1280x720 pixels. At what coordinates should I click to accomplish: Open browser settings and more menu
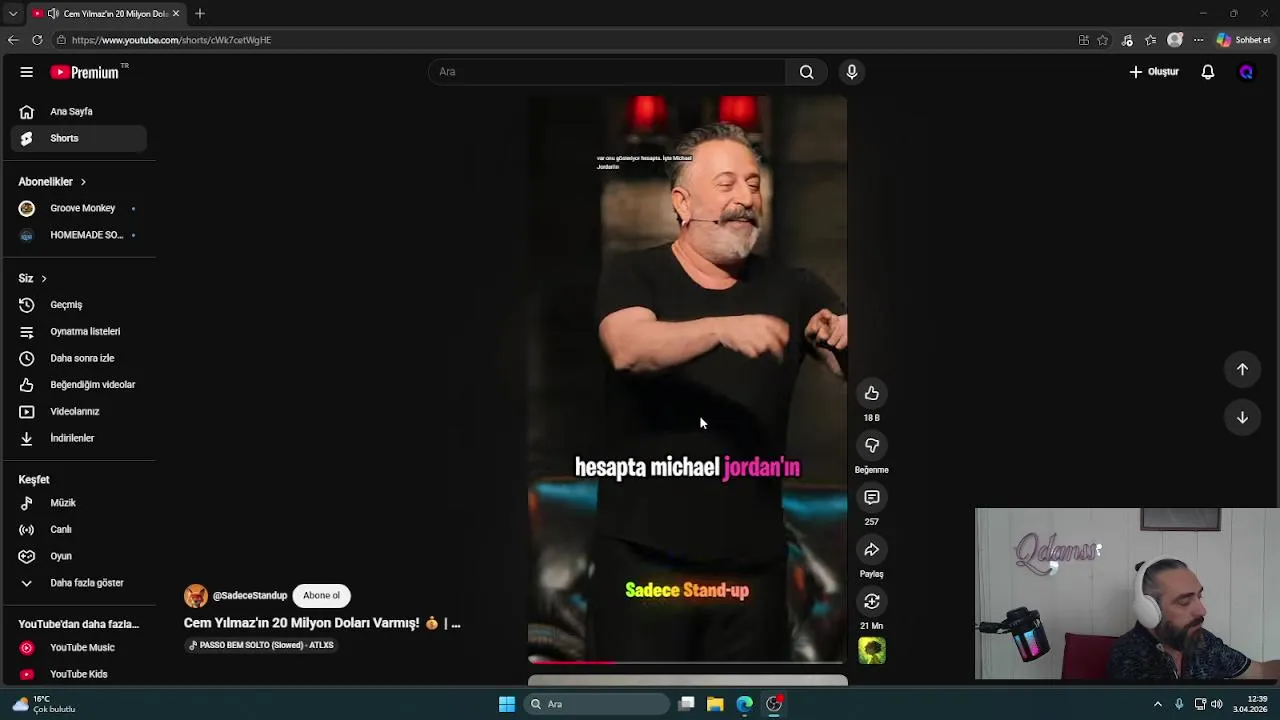(x=1198, y=40)
